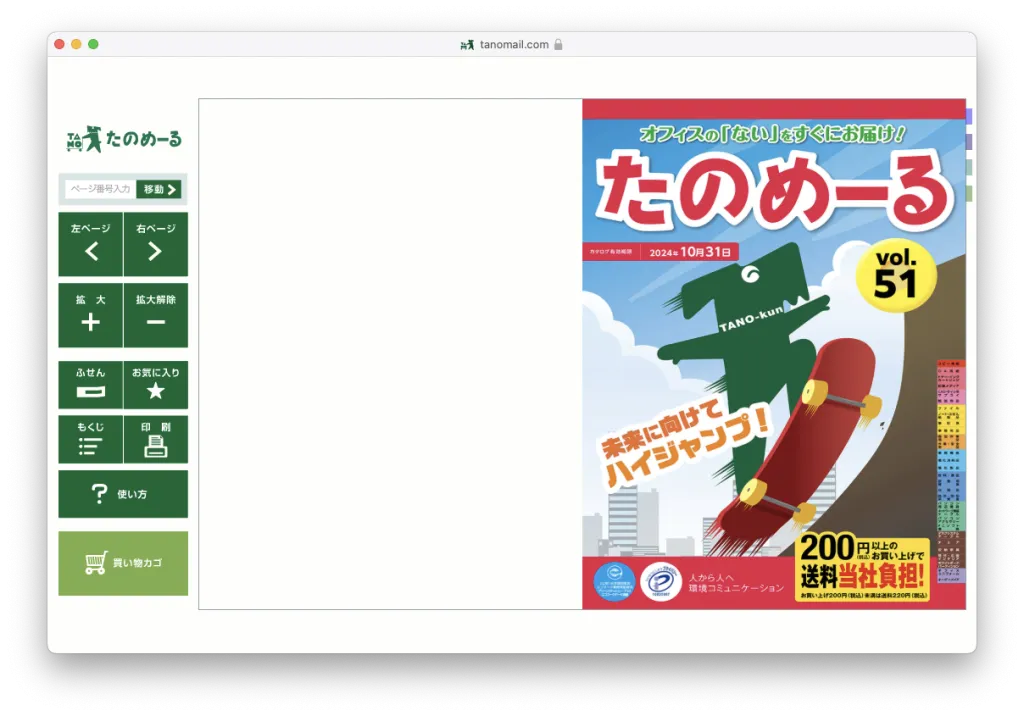Click the P privacy mark badge

coord(661,580)
